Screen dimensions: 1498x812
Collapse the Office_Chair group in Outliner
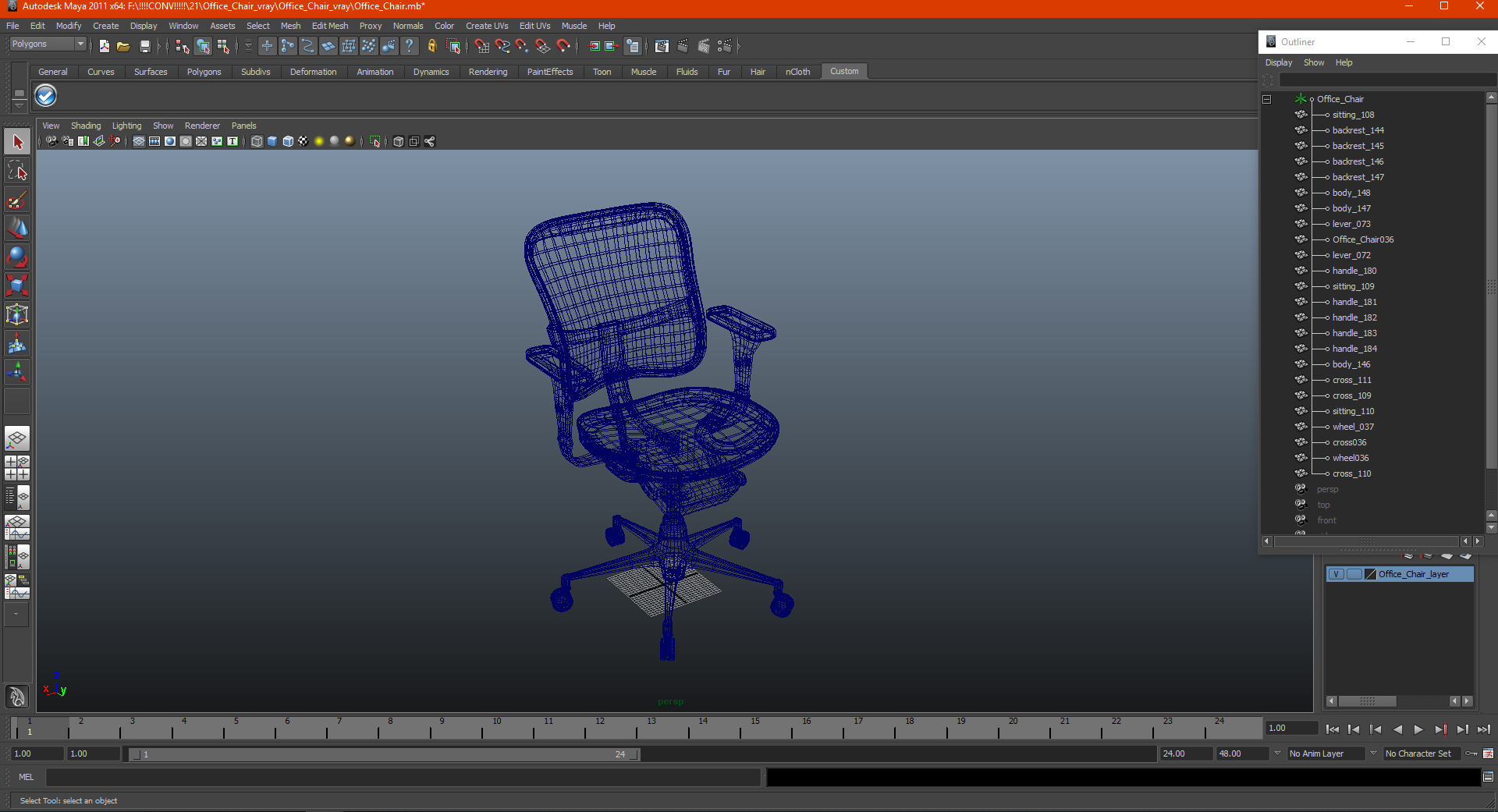1266,99
